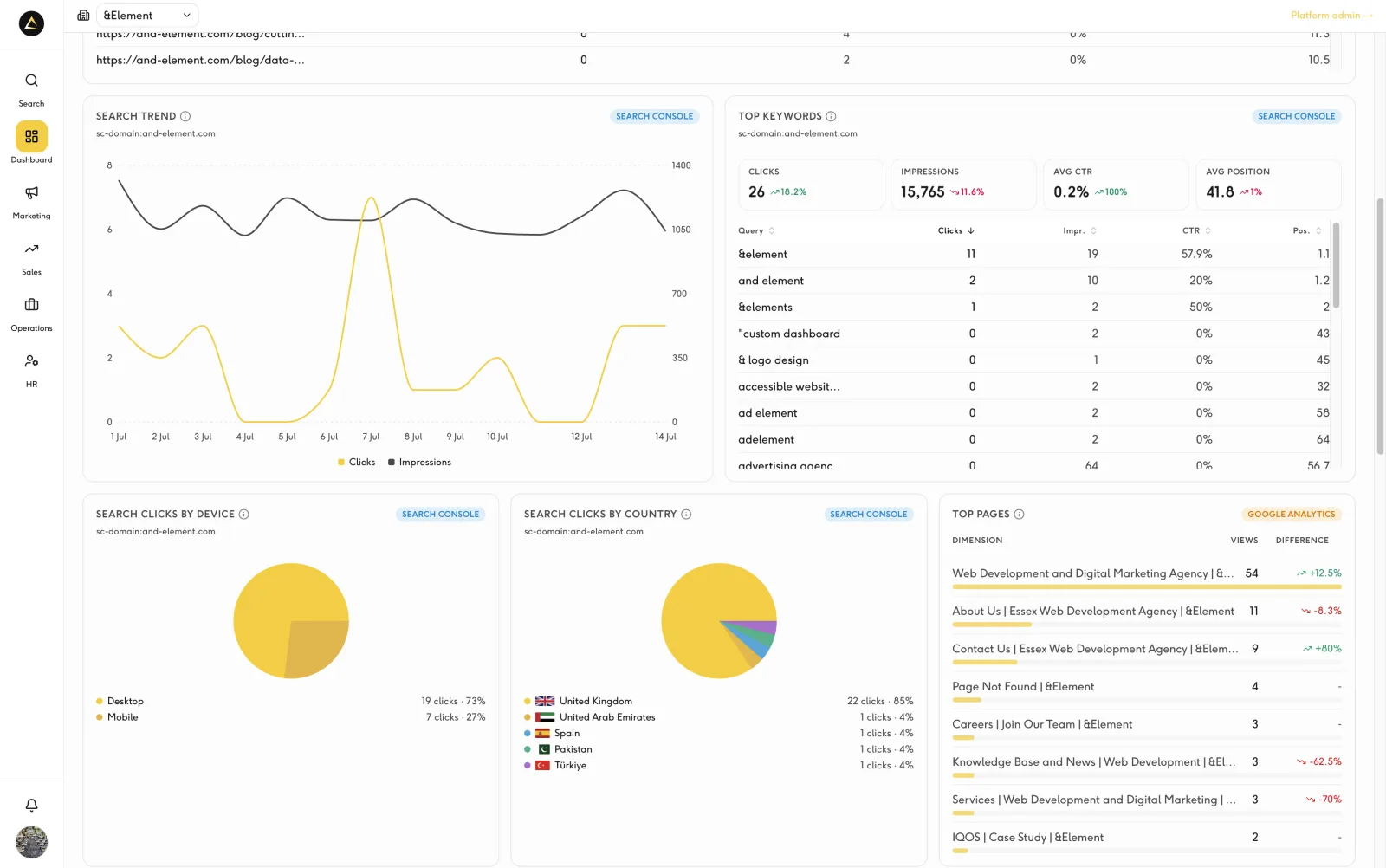Open 'Services | Web Development' page row
The height and width of the screenshot is (868, 1386).
tap(1147, 802)
